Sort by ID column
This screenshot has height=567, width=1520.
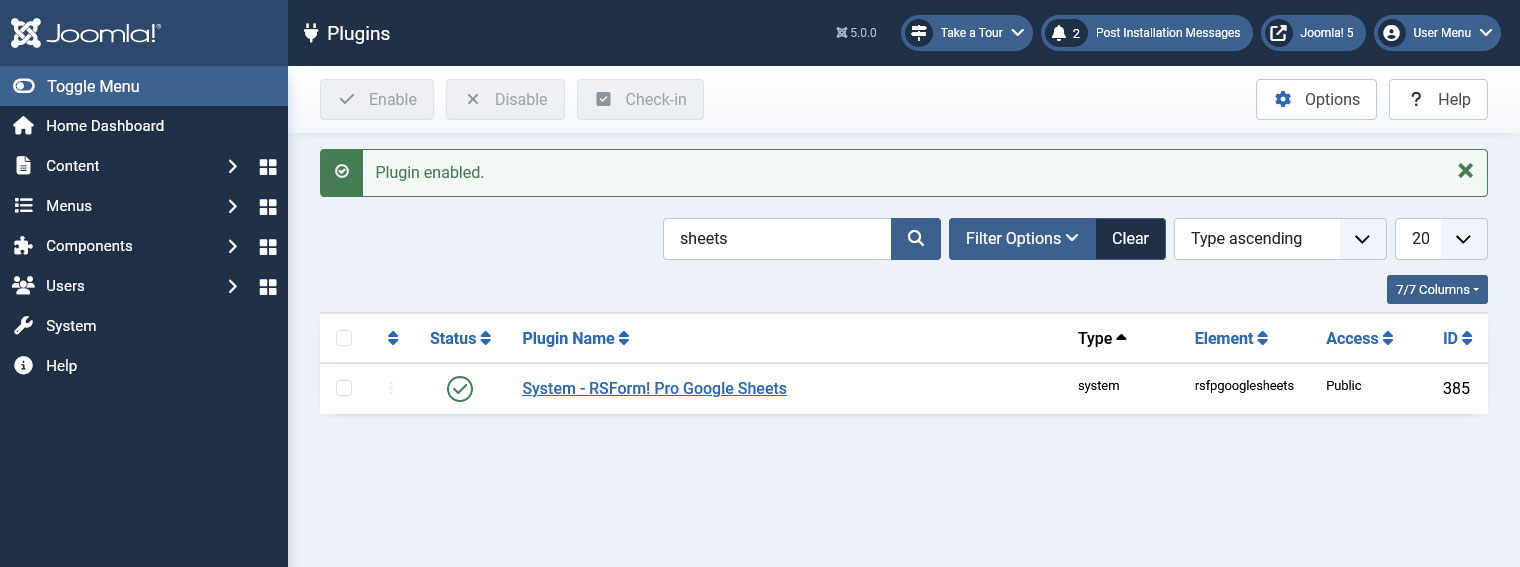[1457, 338]
